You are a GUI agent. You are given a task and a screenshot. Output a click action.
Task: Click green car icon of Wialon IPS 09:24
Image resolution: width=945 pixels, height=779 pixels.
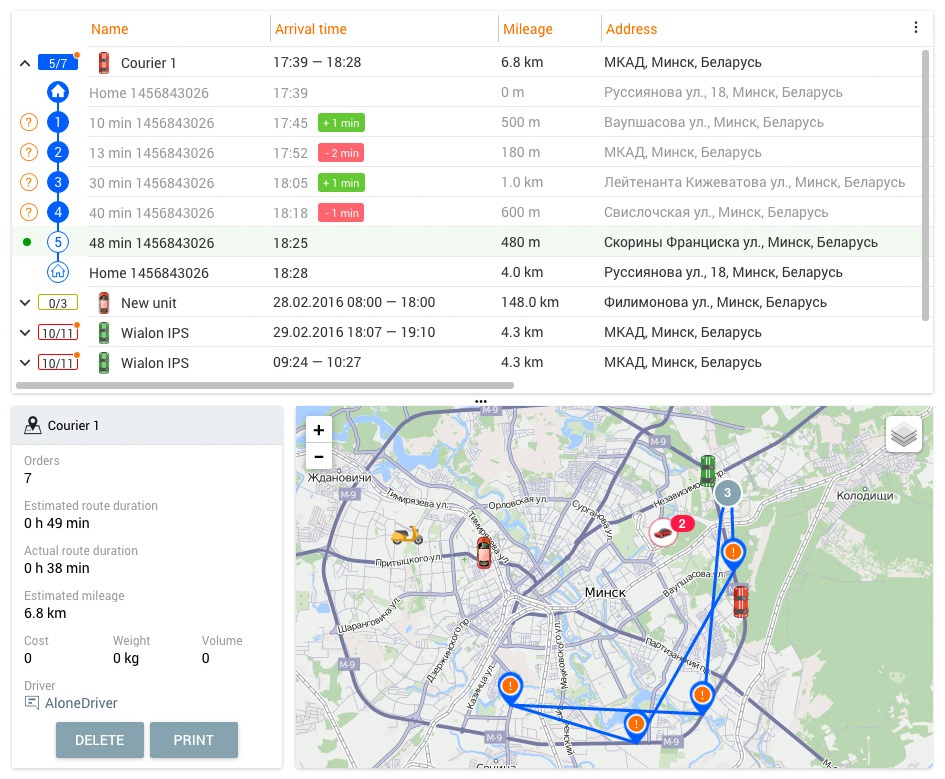tap(104, 363)
